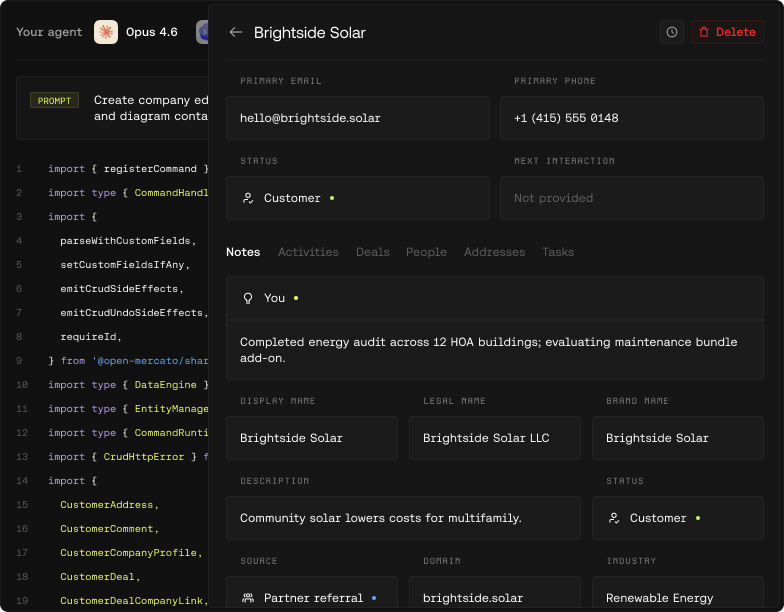
Task: Edit the Domain brightside.solar field
Action: [x=494, y=594]
